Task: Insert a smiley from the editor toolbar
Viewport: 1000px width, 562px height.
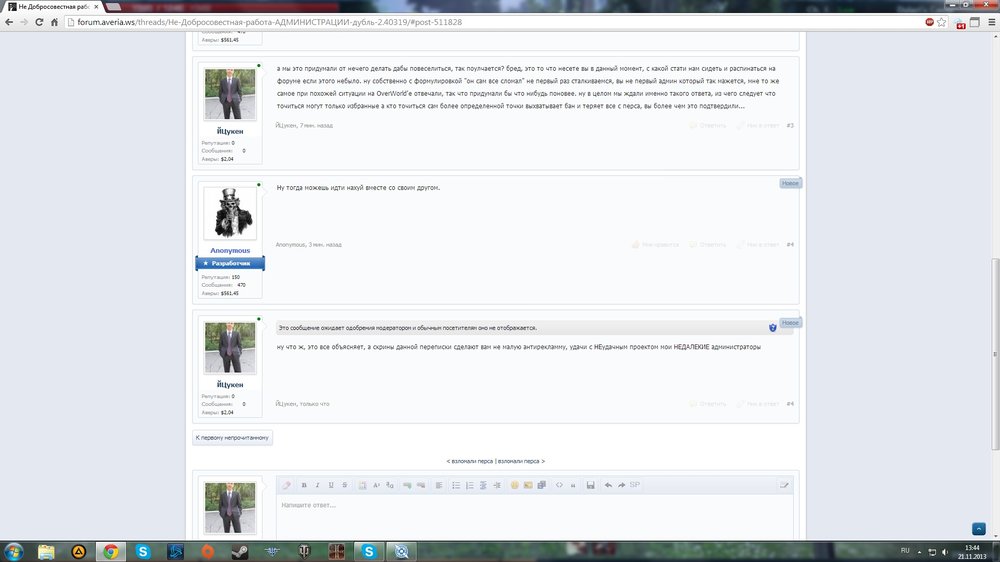Action: [x=515, y=485]
